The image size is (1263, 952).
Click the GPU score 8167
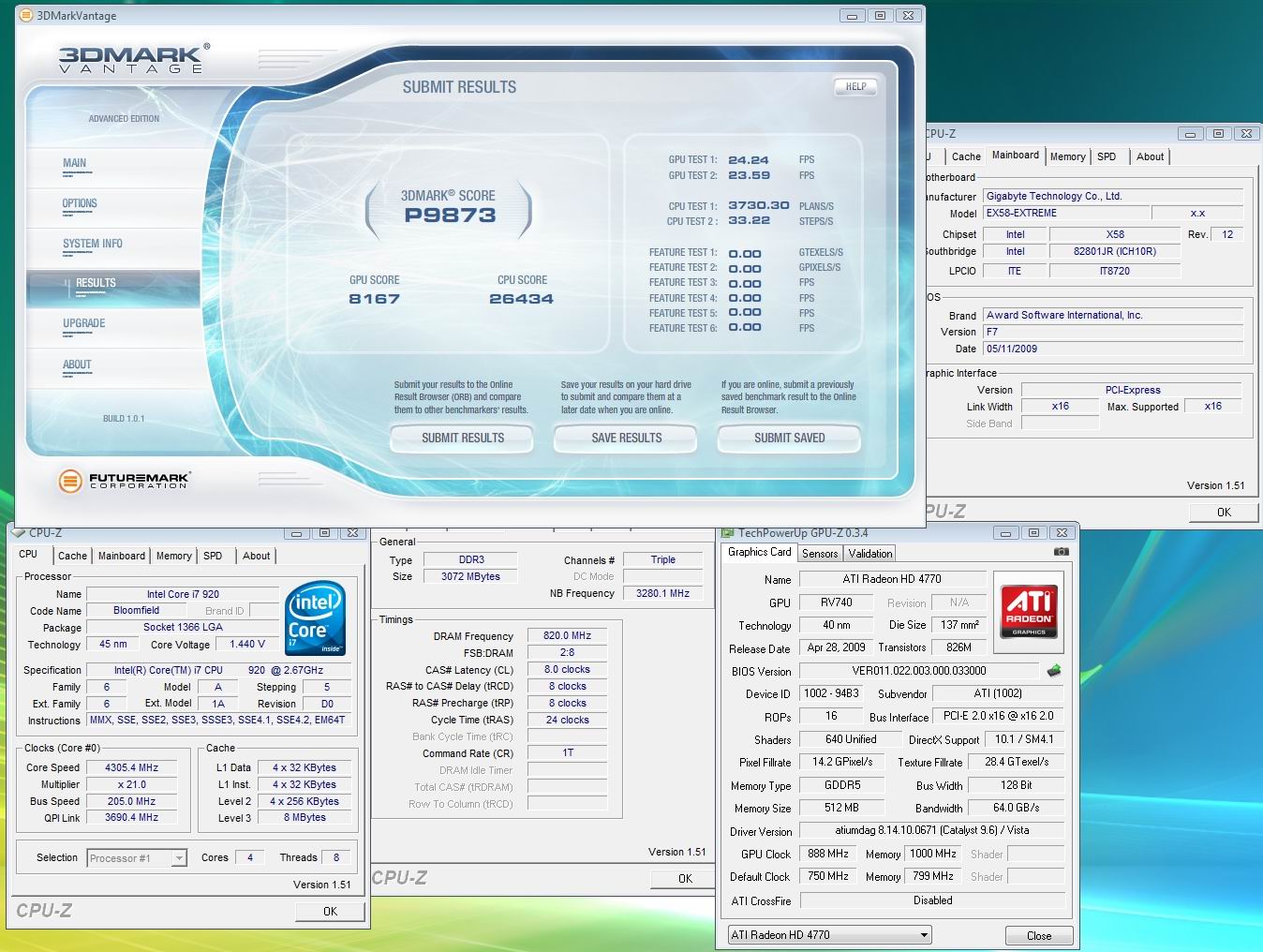click(x=374, y=299)
